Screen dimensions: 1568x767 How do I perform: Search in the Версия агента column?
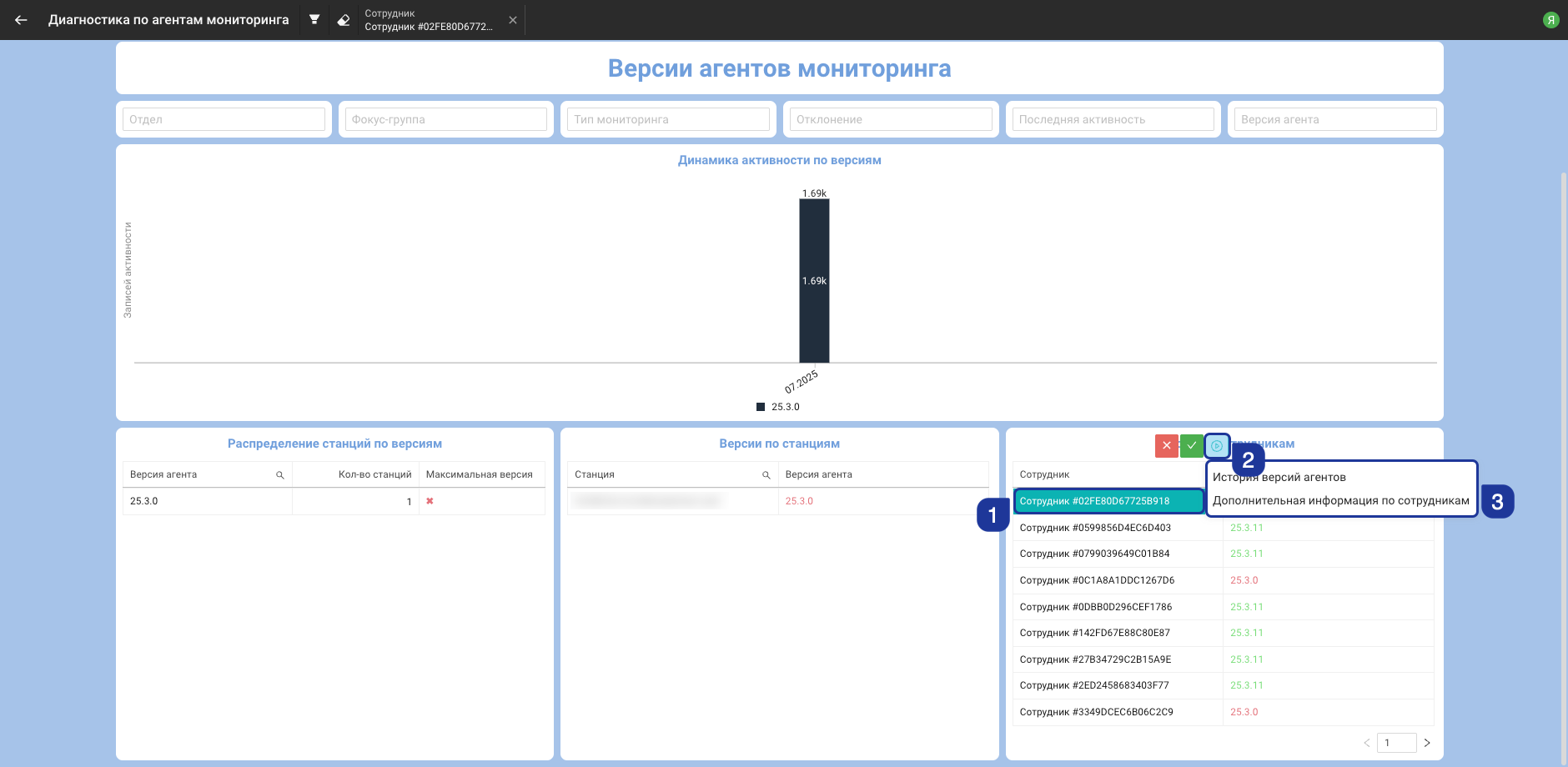click(280, 475)
